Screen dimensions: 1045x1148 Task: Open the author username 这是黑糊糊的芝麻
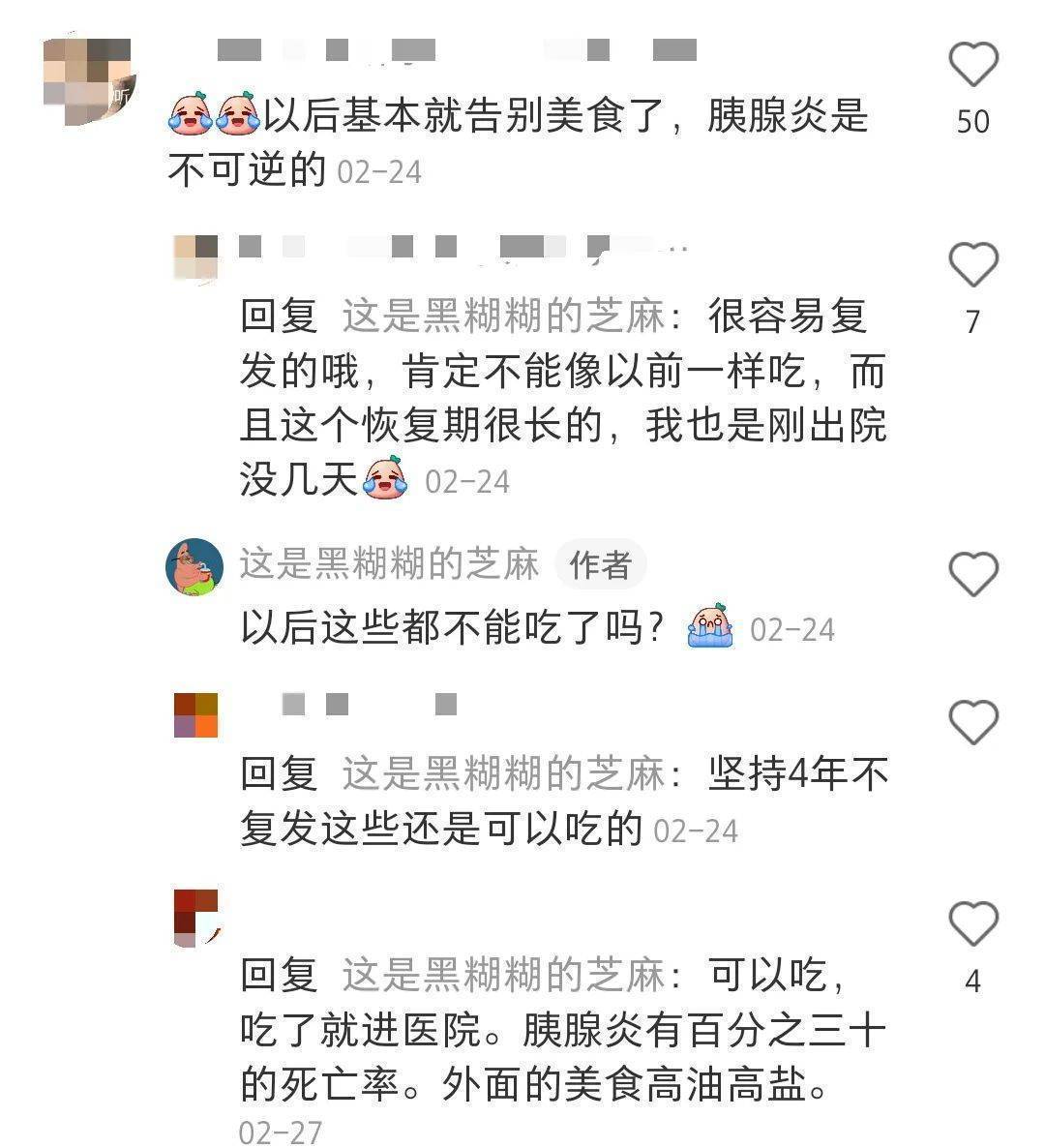pyautogui.click(x=389, y=563)
